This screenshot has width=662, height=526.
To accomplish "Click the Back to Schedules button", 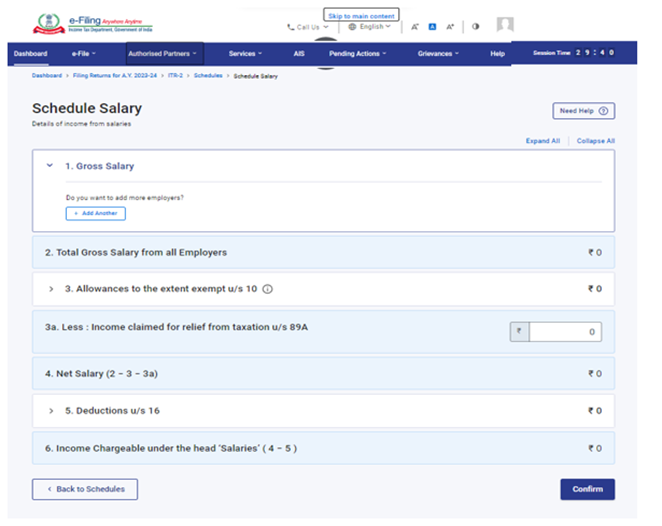I will [x=85, y=489].
